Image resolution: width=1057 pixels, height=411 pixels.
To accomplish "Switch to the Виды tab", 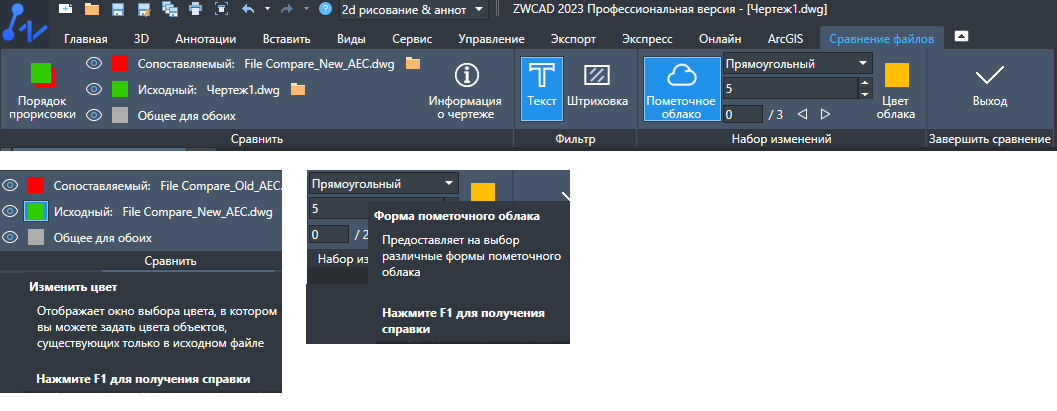I will click(x=351, y=39).
